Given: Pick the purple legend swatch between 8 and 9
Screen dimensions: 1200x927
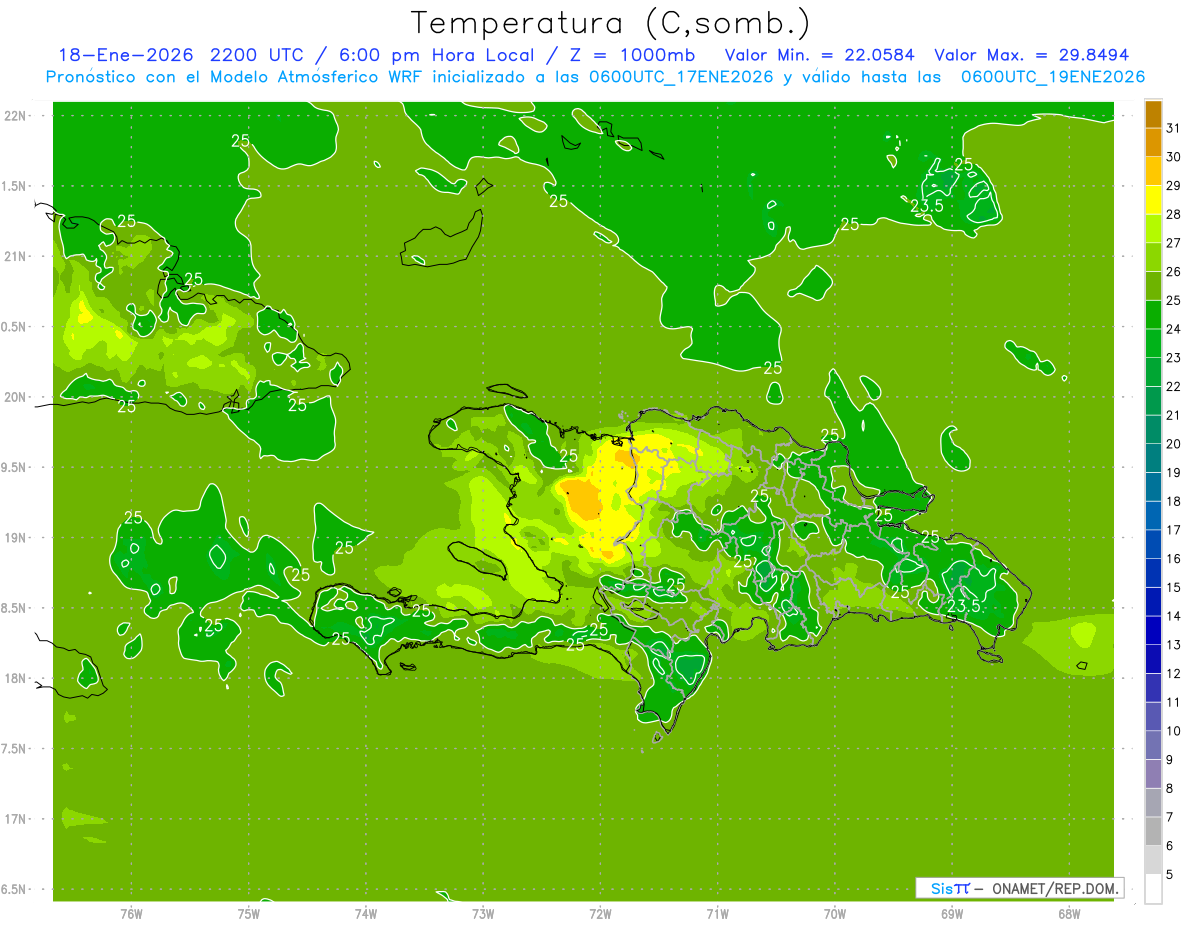Looking at the screenshot, I should pyautogui.click(x=1153, y=774).
